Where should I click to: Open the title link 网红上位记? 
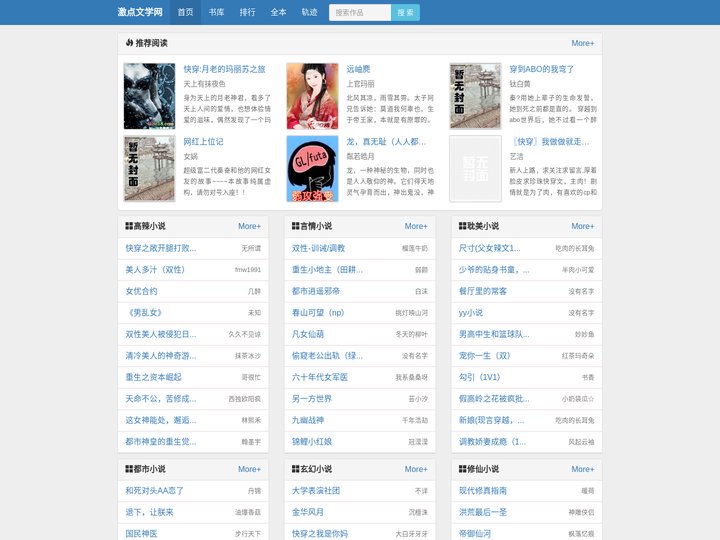click(x=203, y=142)
